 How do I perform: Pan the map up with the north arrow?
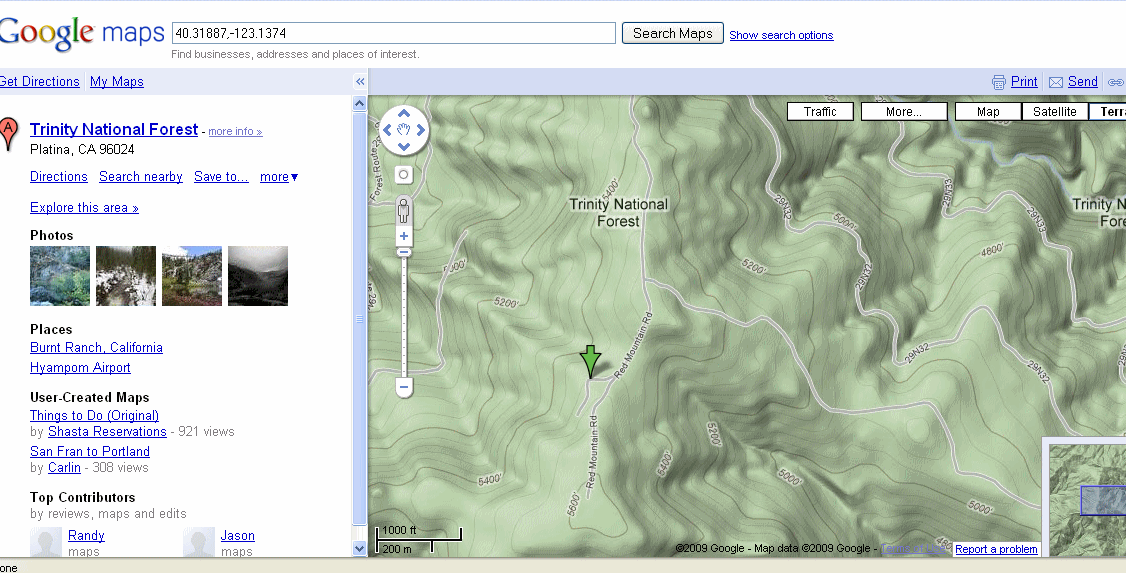(404, 111)
